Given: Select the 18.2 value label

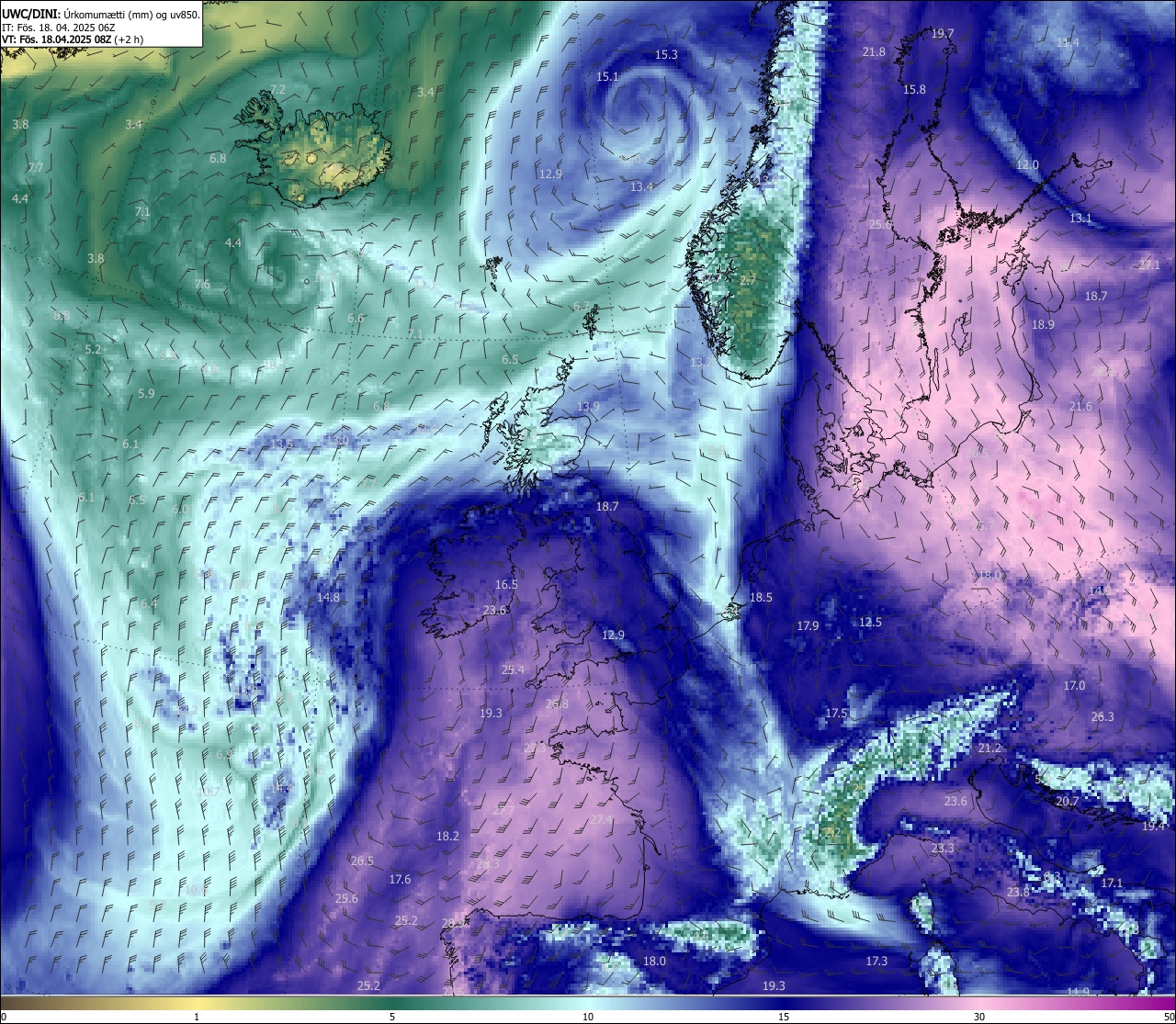Looking at the screenshot, I should pos(447,836).
